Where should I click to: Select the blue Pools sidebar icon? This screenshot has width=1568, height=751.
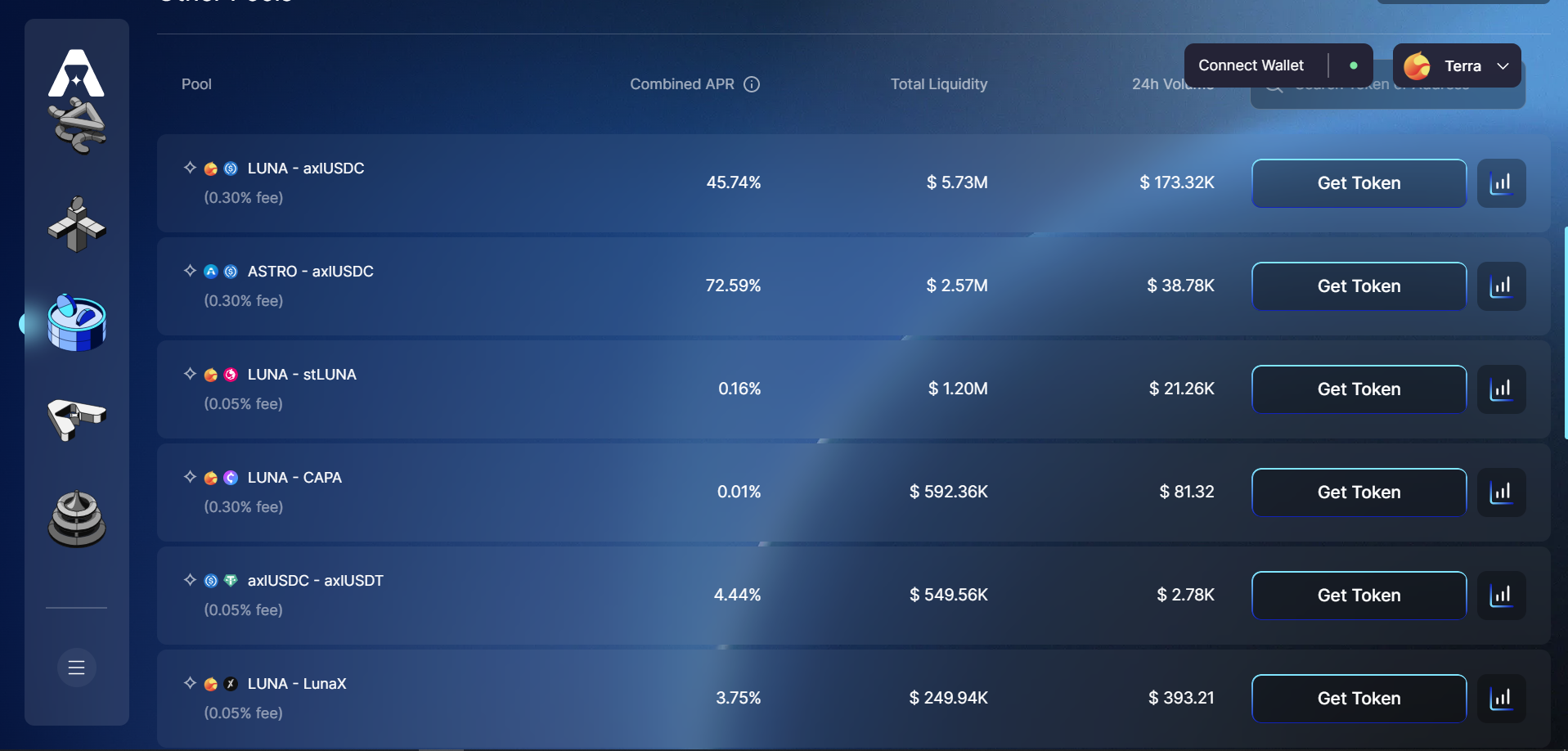tap(77, 323)
